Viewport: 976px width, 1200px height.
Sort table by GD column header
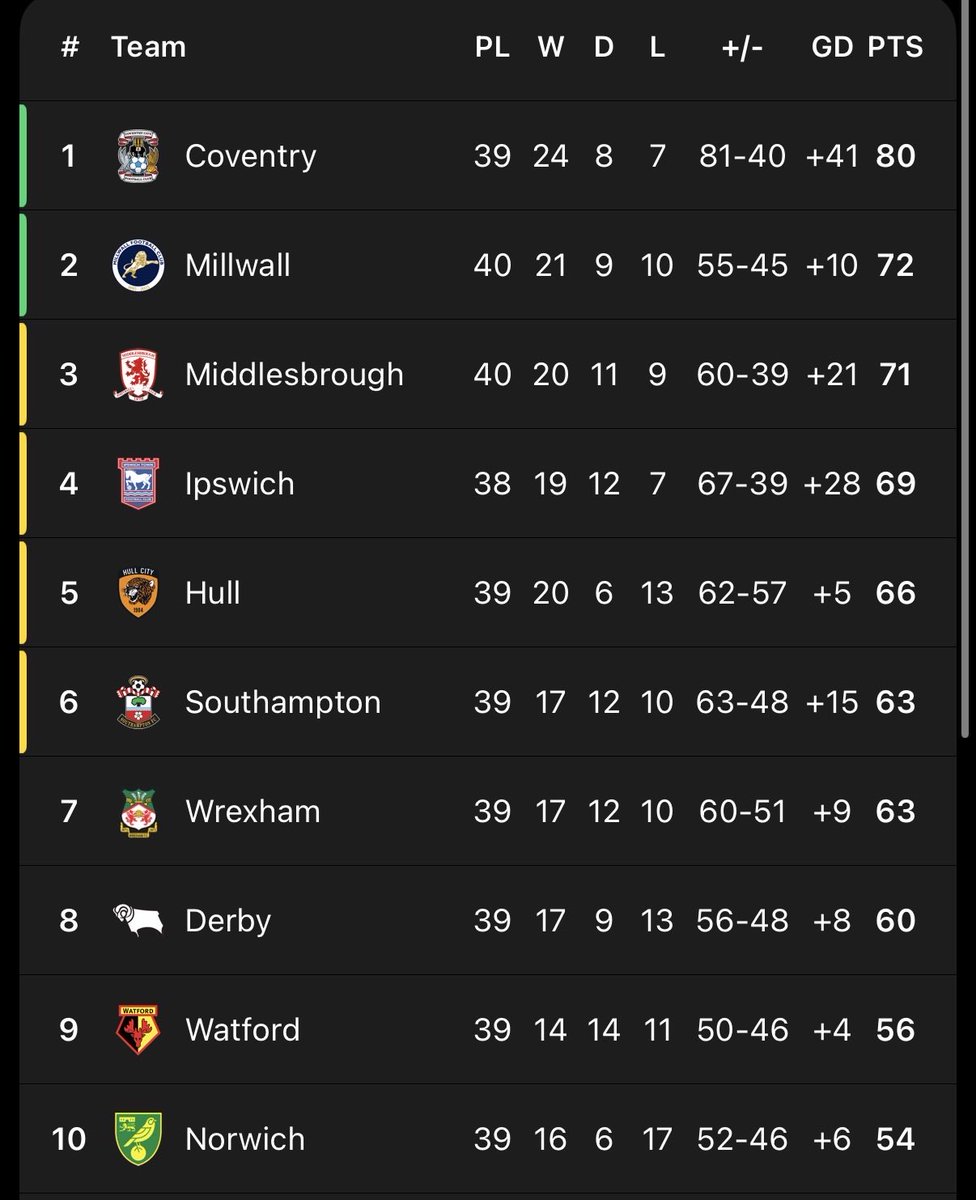[832, 47]
